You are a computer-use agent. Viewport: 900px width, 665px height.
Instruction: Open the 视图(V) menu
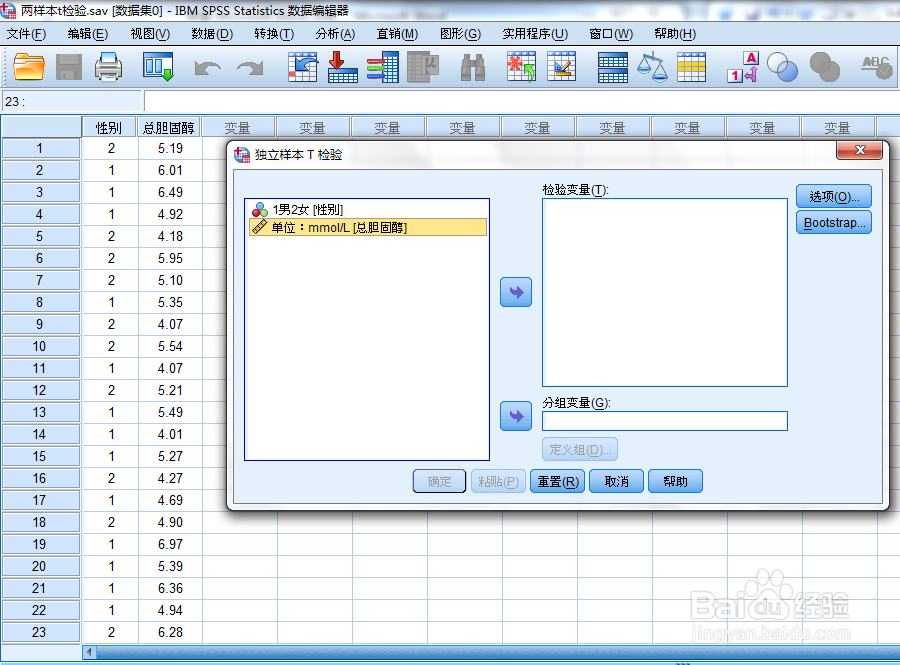(150, 34)
